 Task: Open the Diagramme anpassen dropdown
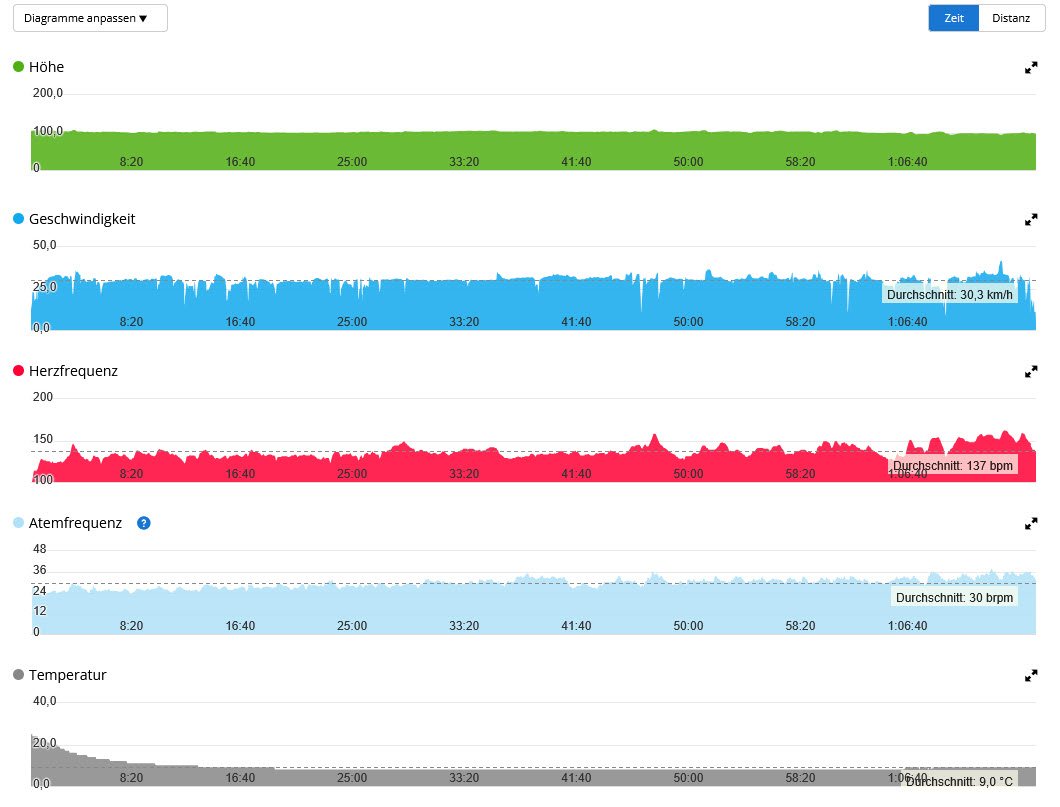coord(90,18)
